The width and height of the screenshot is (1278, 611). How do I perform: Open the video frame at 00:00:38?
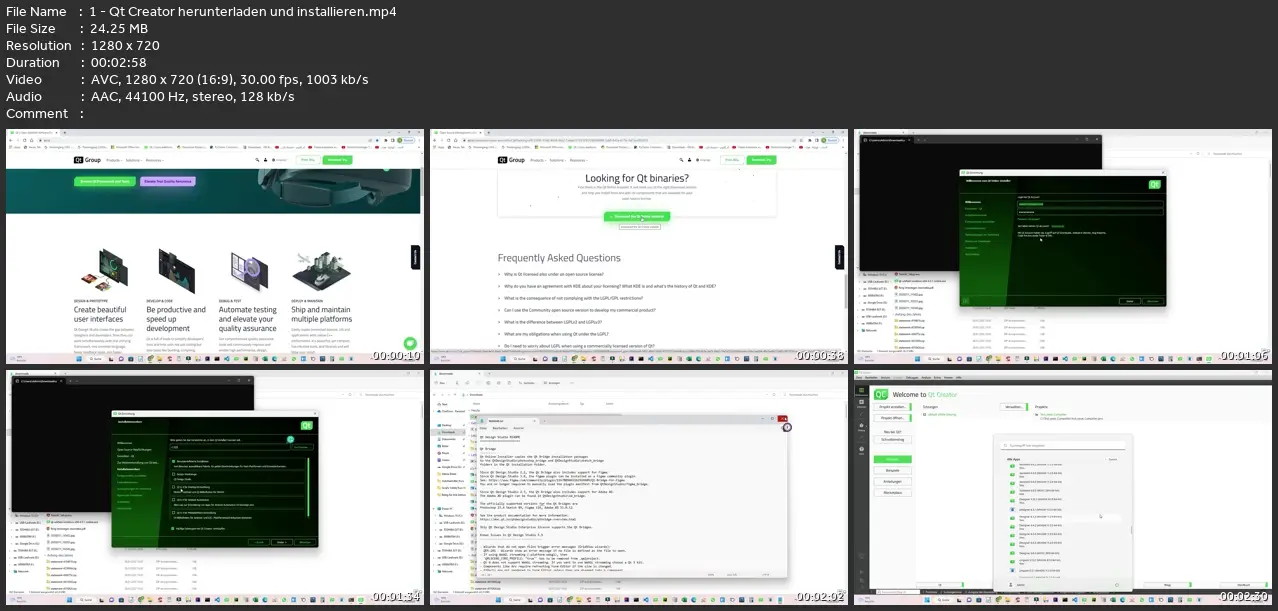(x=638, y=246)
